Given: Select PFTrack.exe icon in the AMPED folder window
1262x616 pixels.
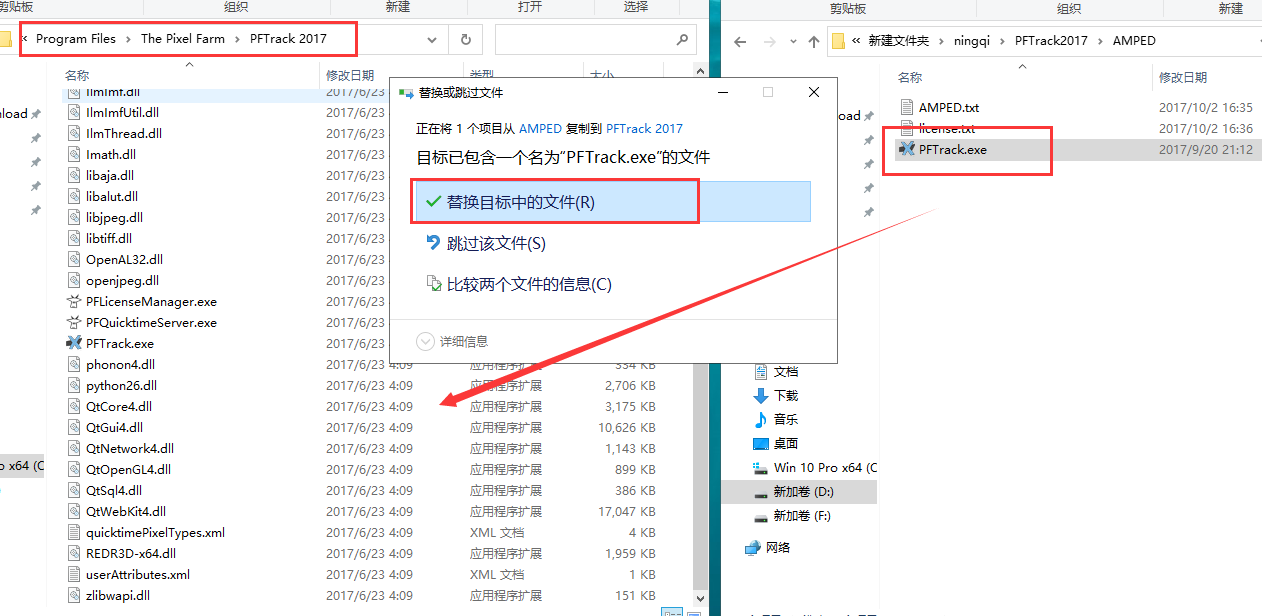Looking at the screenshot, I should [x=907, y=150].
